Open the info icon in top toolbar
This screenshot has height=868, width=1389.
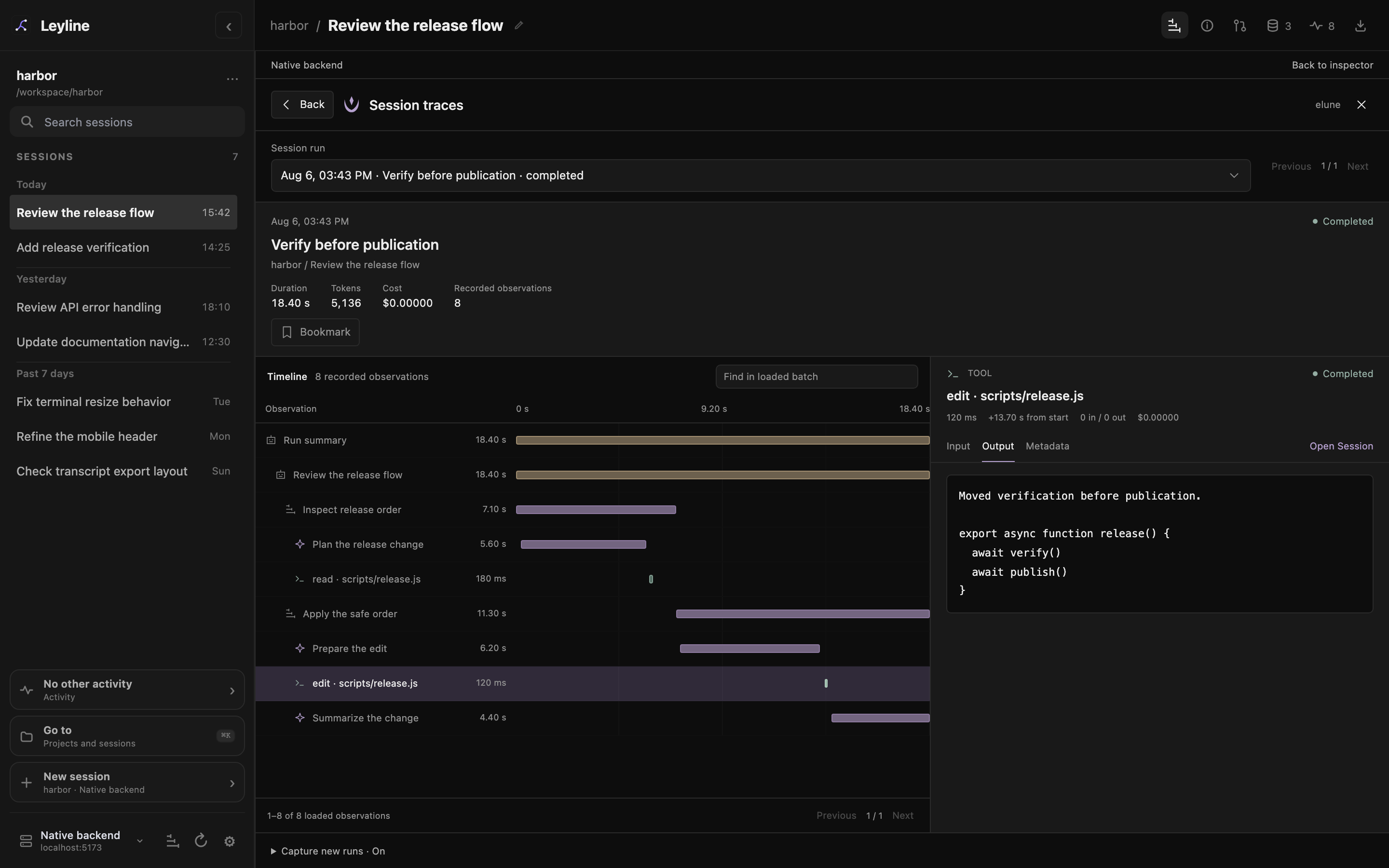click(1207, 26)
